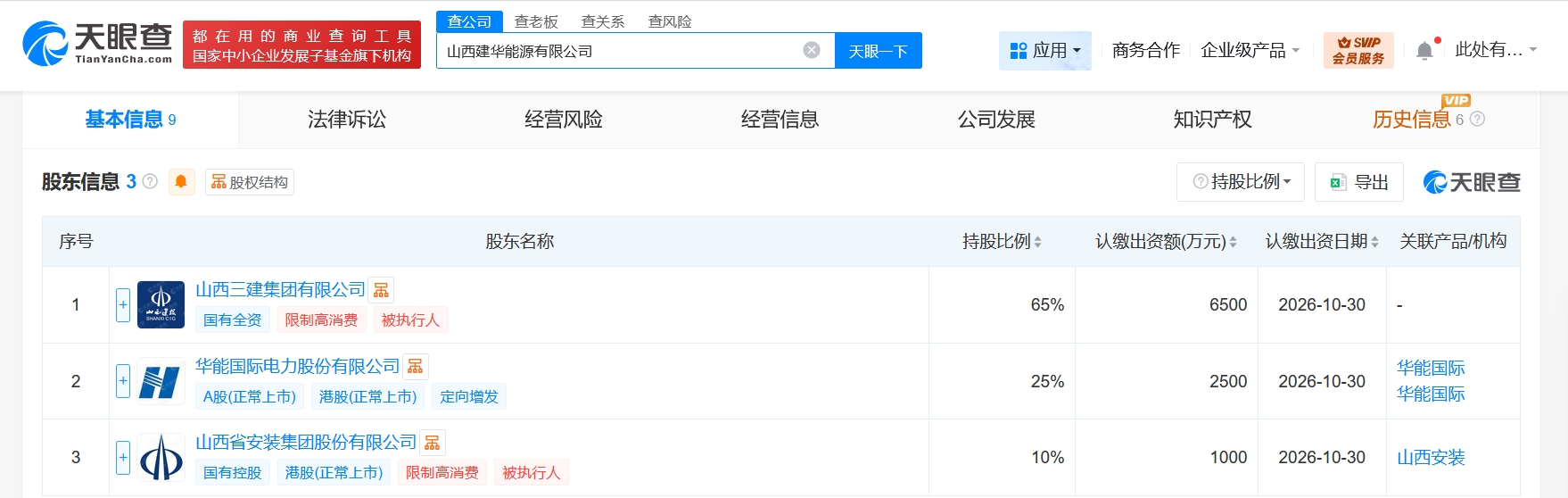This screenshot has width=1568, height=498.
Task: Open equity chart icon beside 山西省安装集团股份有限公司
Action: 433,443
